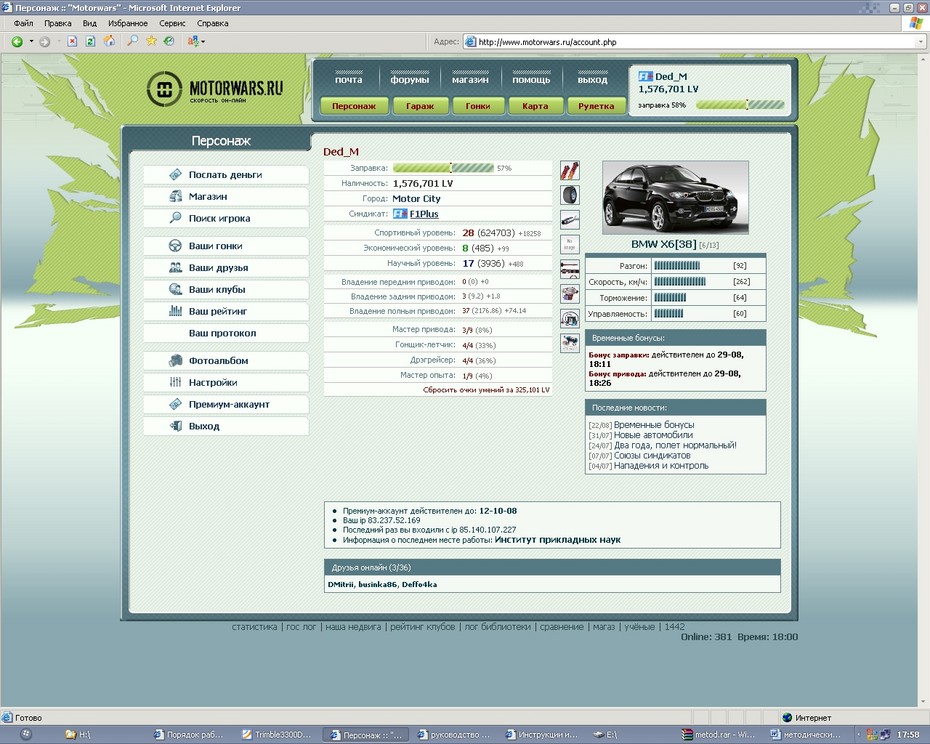Viewport: 930px width, 744px height.
Task: Open Ваши друзья in the sidebar
Action: pyautogui.click(x=226, y=268)
